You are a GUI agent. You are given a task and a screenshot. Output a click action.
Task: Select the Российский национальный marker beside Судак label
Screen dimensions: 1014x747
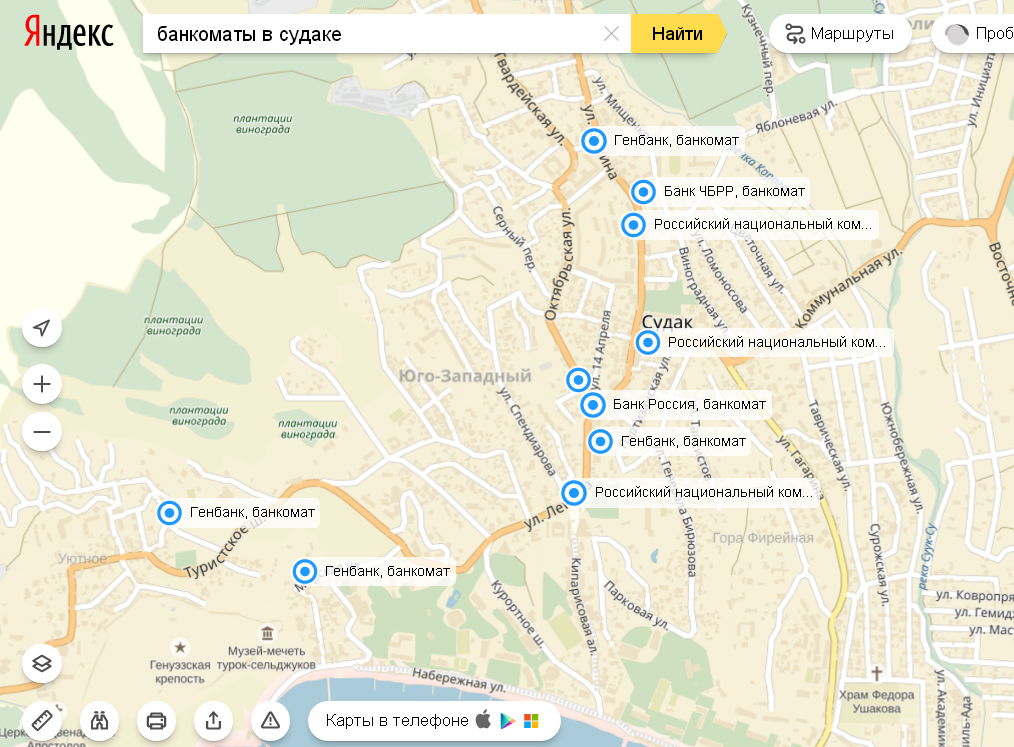(x=648, y=343)
